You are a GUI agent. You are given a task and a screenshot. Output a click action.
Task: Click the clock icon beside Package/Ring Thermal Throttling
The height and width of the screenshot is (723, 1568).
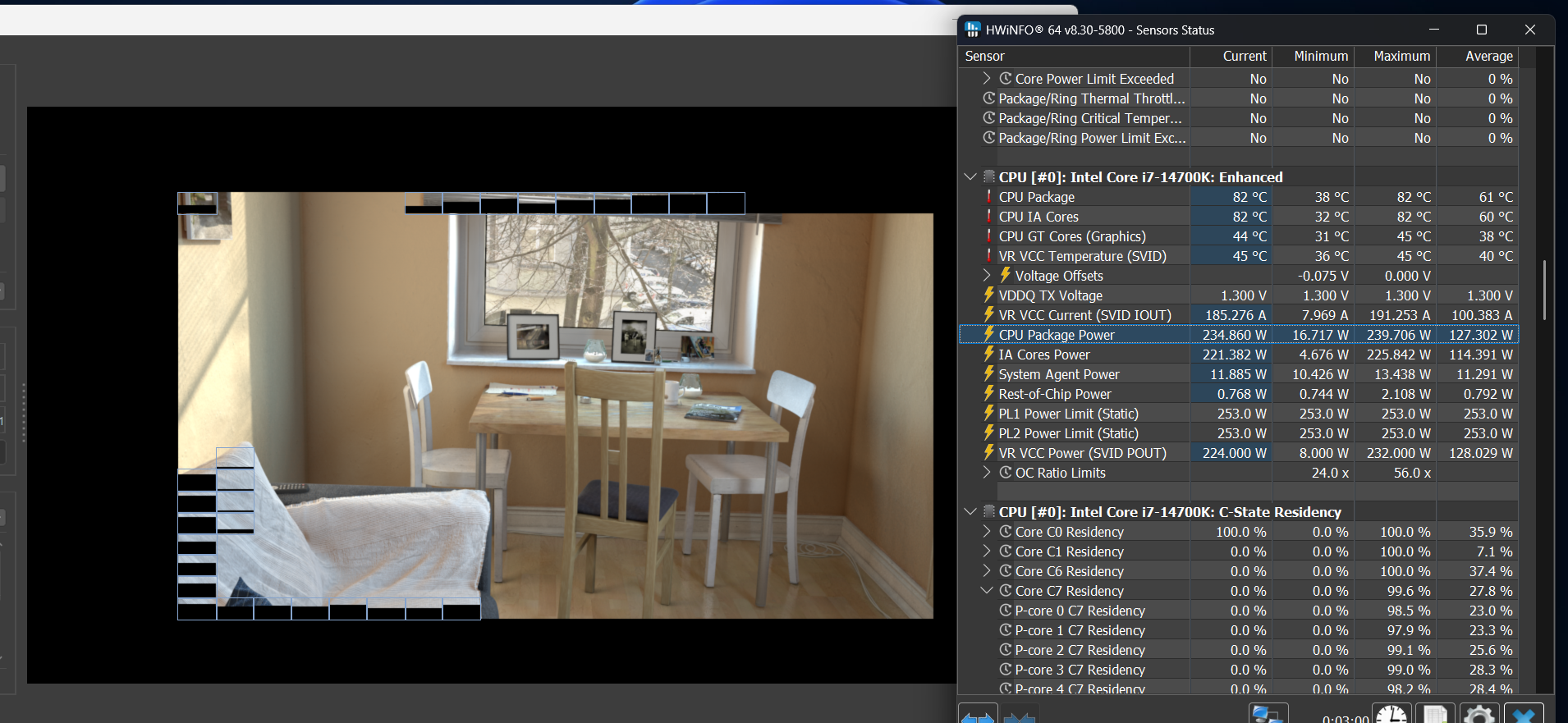click(x=989, y=98)
